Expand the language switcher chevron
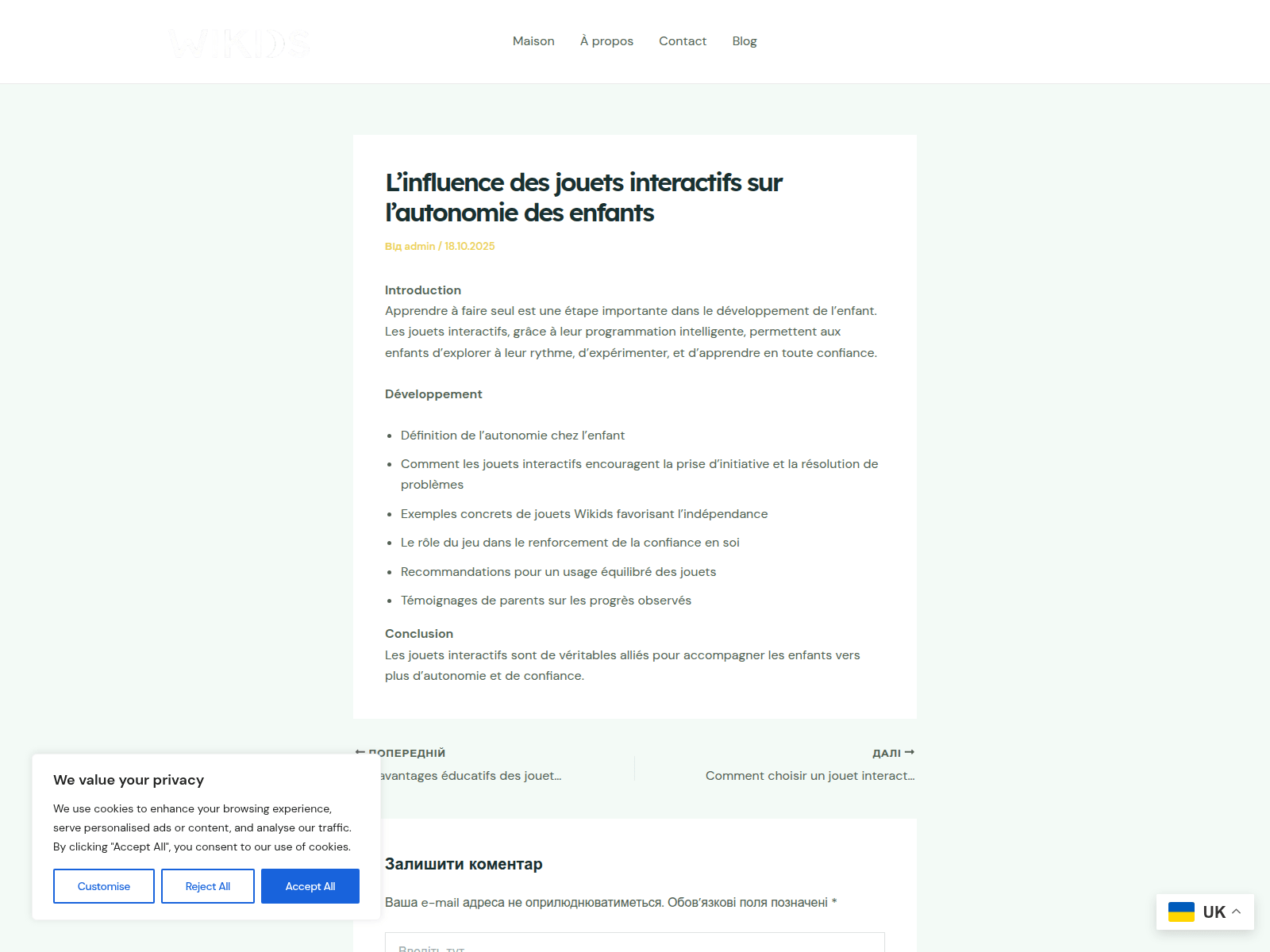1270x952 pixels. click(x=1237, y=912)
